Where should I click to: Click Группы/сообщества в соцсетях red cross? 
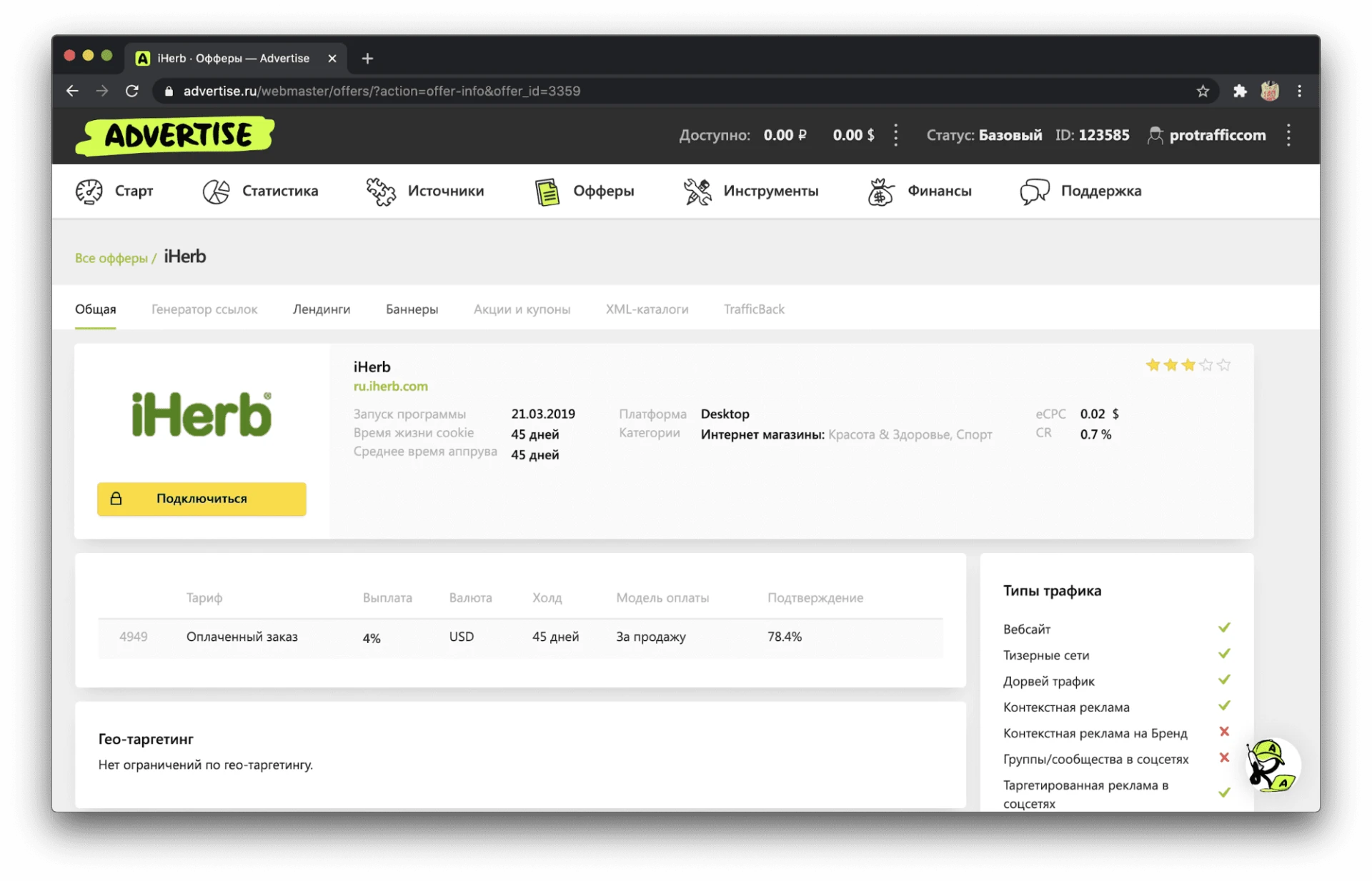coord(1224,758)
